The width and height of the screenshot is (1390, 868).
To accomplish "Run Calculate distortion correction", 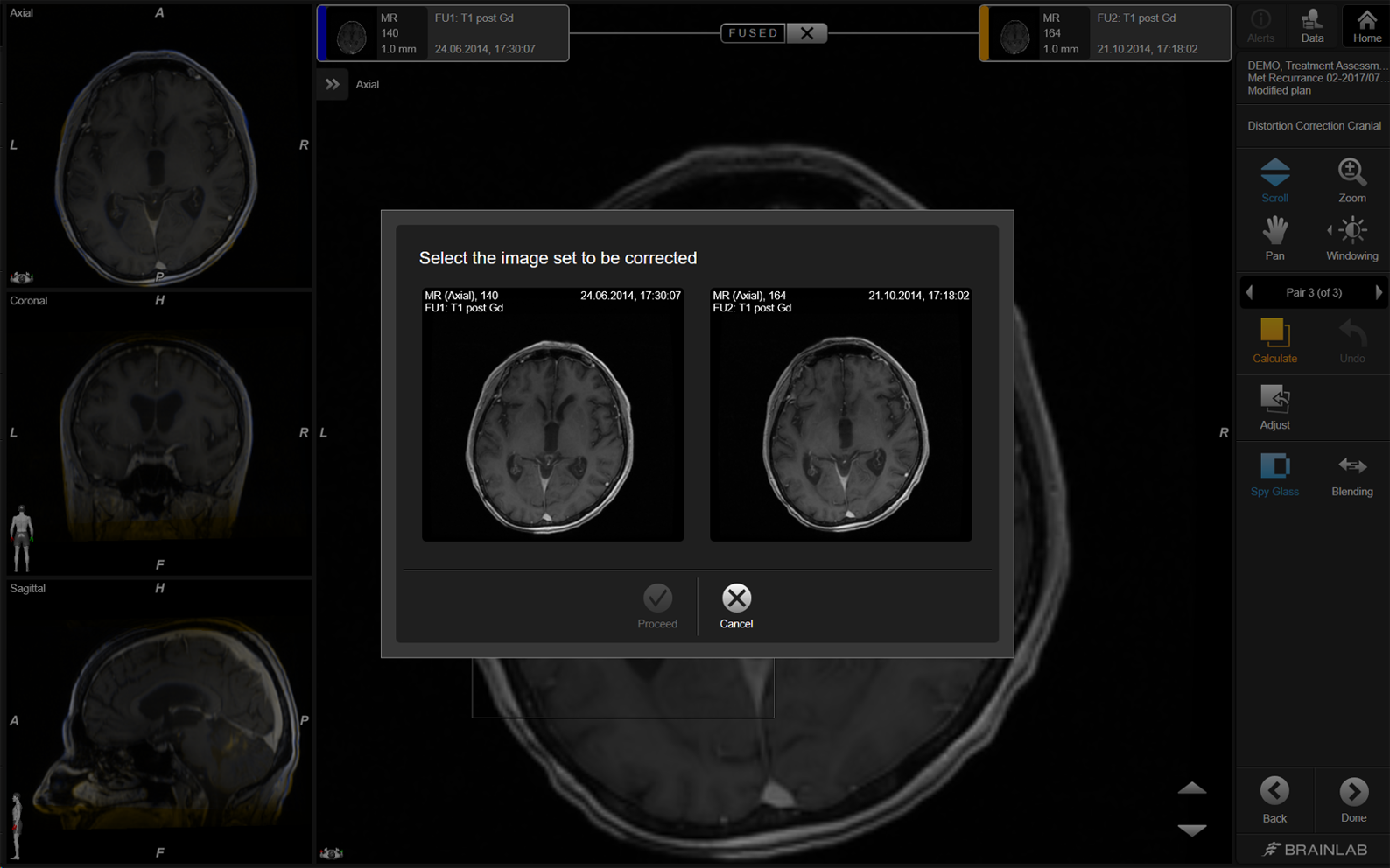I will pos(1274,340).
